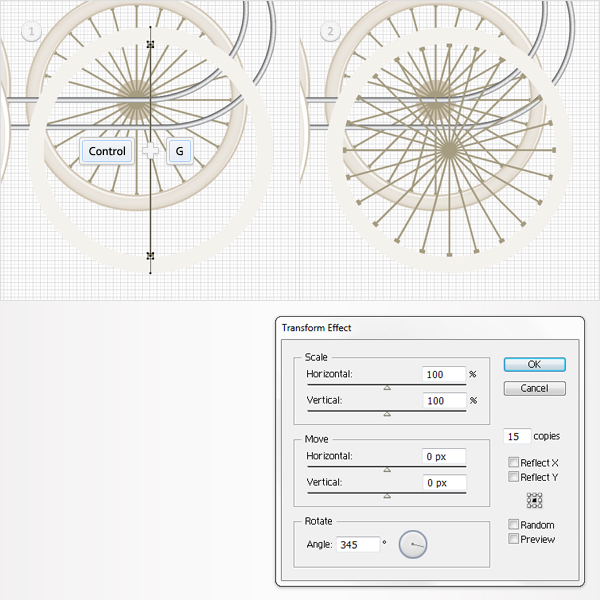Screen dimensions: 600x600
Task: Focus the Scale Horizontal percentage field
Action: [444, 374]
